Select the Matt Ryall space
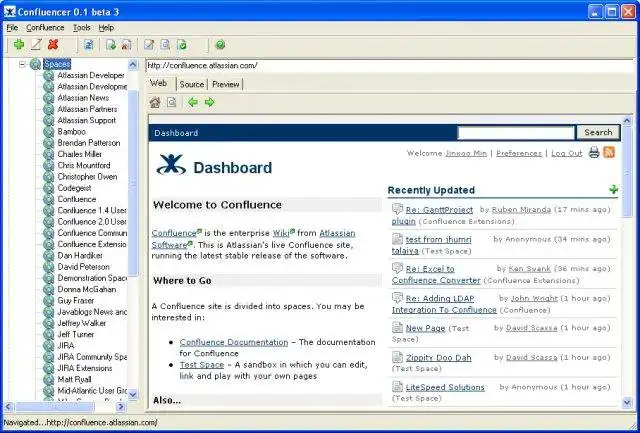The image size is (640, 433). (74, 380)
